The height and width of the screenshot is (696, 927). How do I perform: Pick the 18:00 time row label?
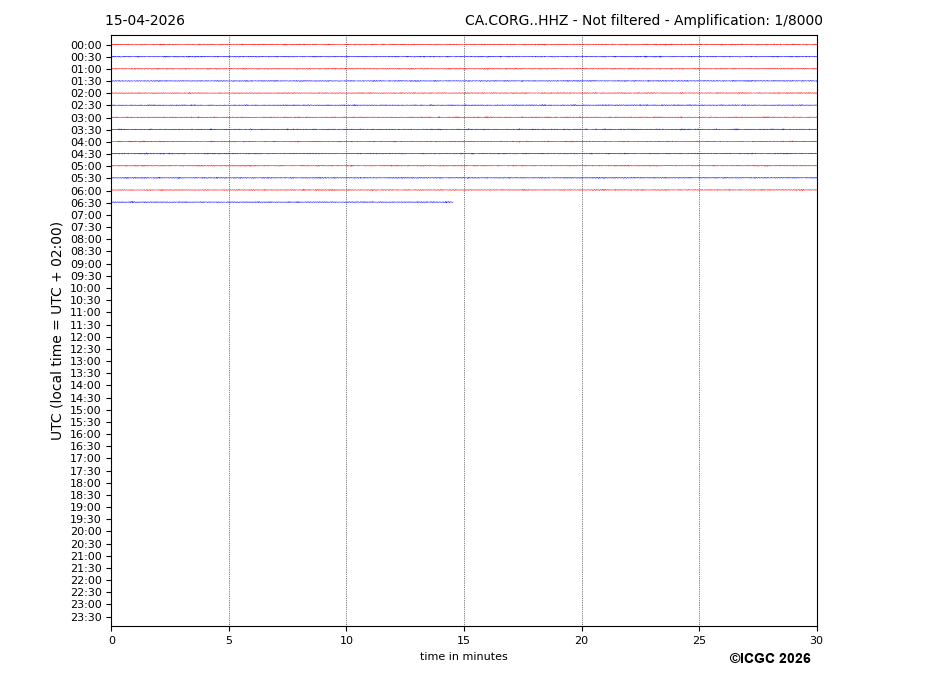[86, 483]
